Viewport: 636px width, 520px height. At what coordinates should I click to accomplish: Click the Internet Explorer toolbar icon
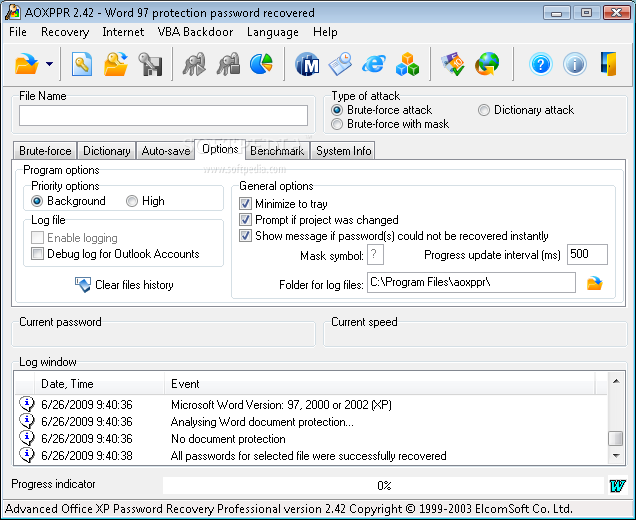[374, 64]
